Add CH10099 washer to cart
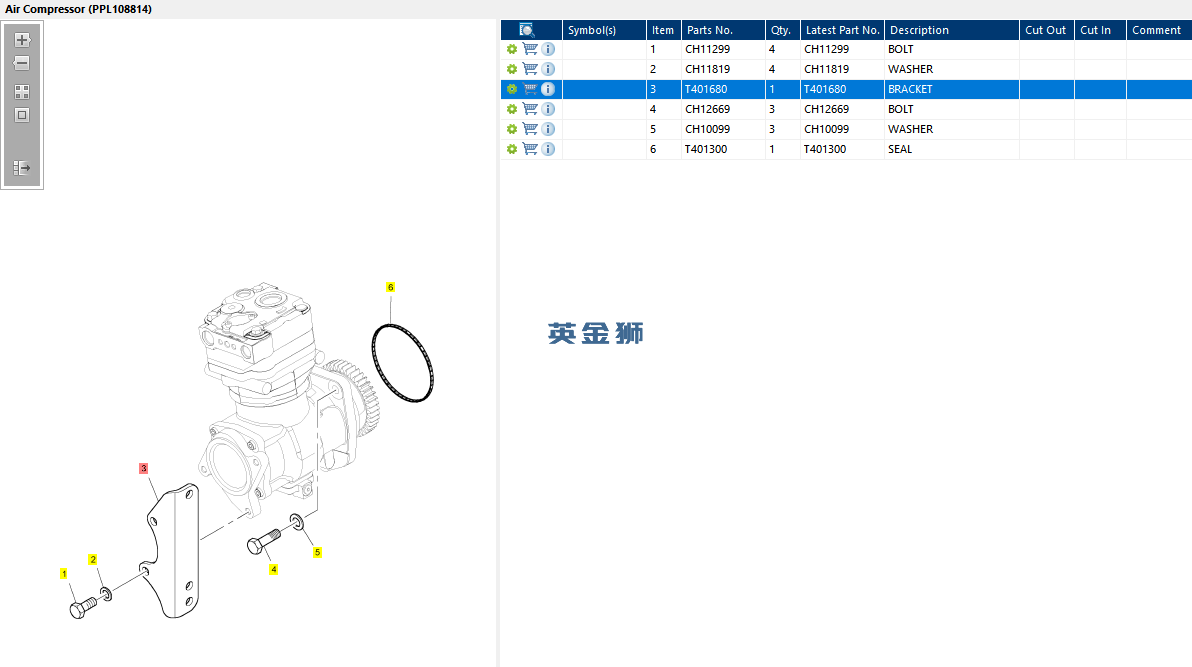The width and height of the screenshot is (1192, 667). click(x=530, y=129)
